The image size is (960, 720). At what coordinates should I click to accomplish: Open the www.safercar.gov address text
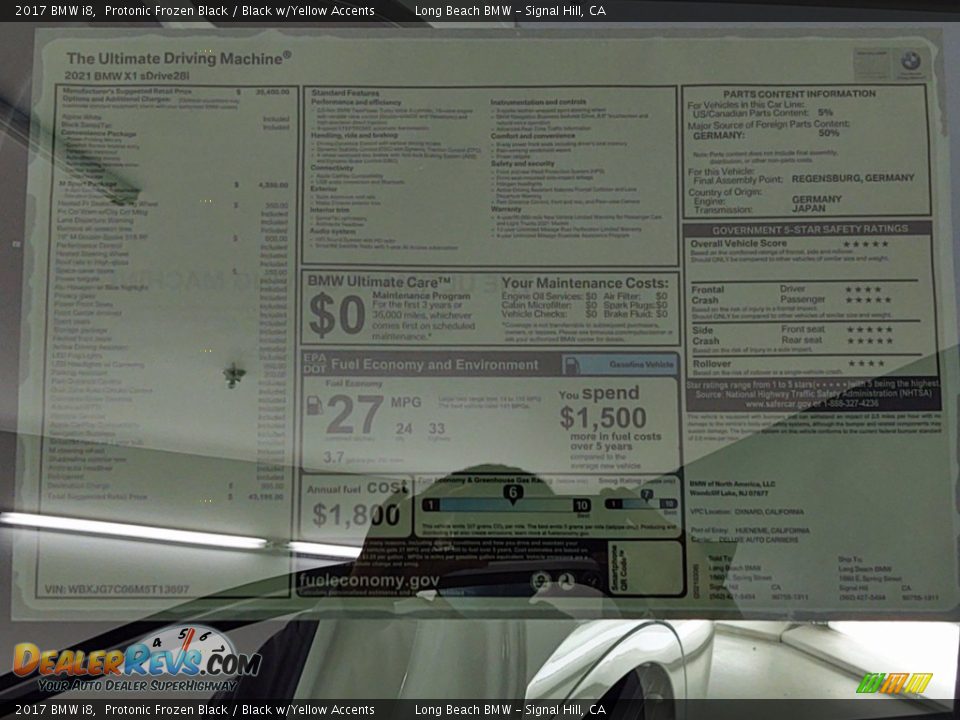coord(779,404)
